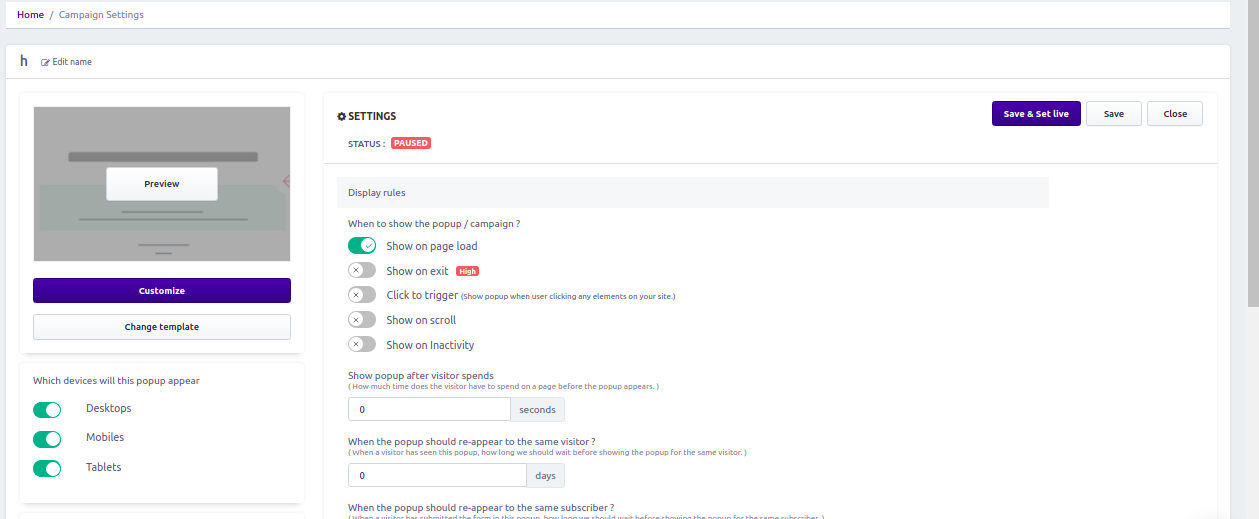
Task: Click Save & Set live button
Action: [x=1036, y=114]
